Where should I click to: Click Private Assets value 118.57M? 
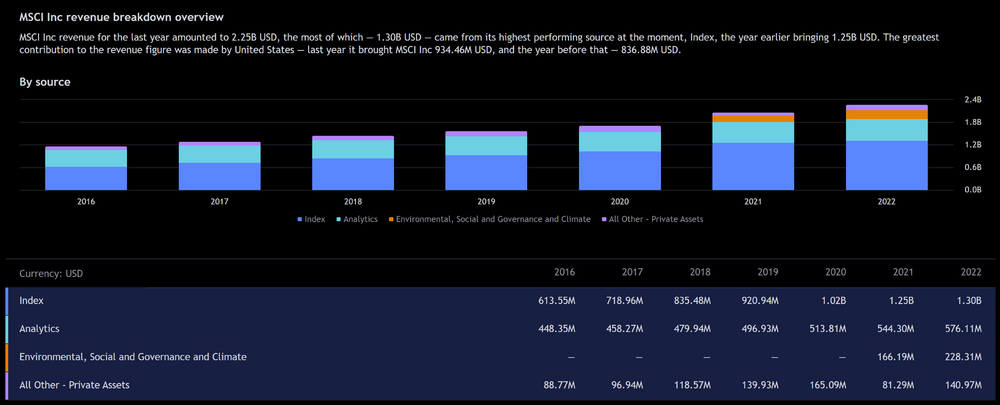tap(692, 385)
